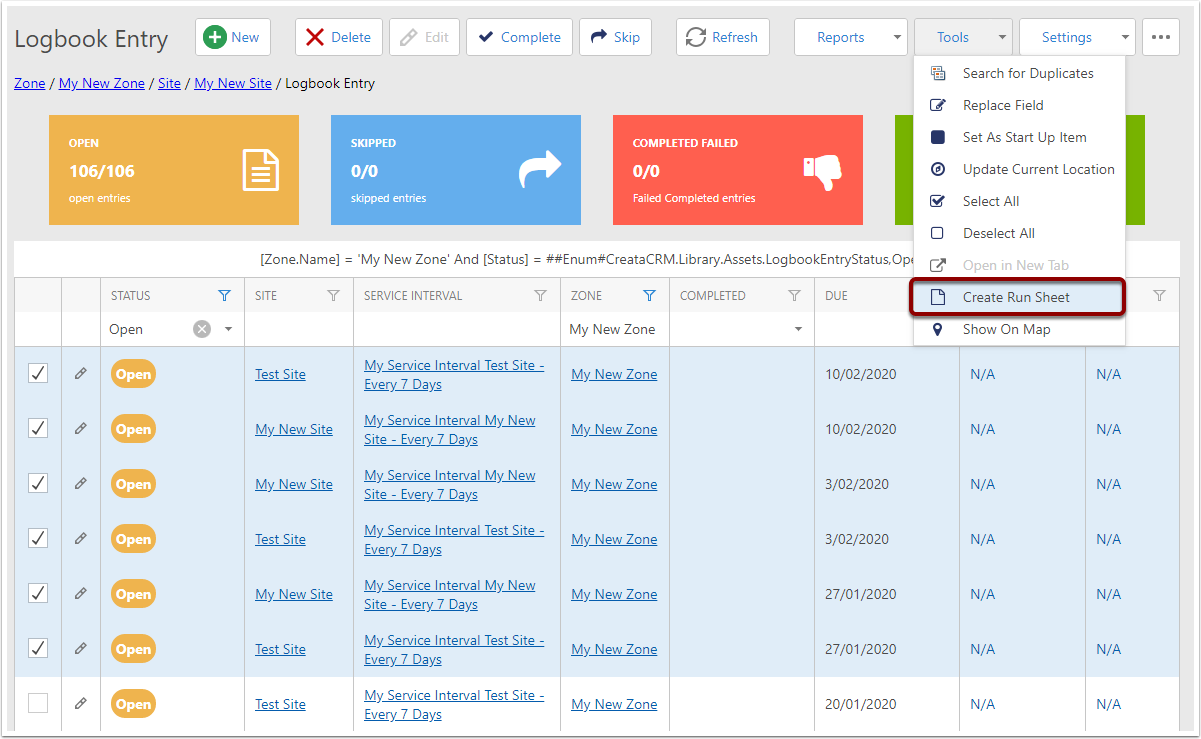
Task: Click the ZONE column filter icon
Action: 650,296
